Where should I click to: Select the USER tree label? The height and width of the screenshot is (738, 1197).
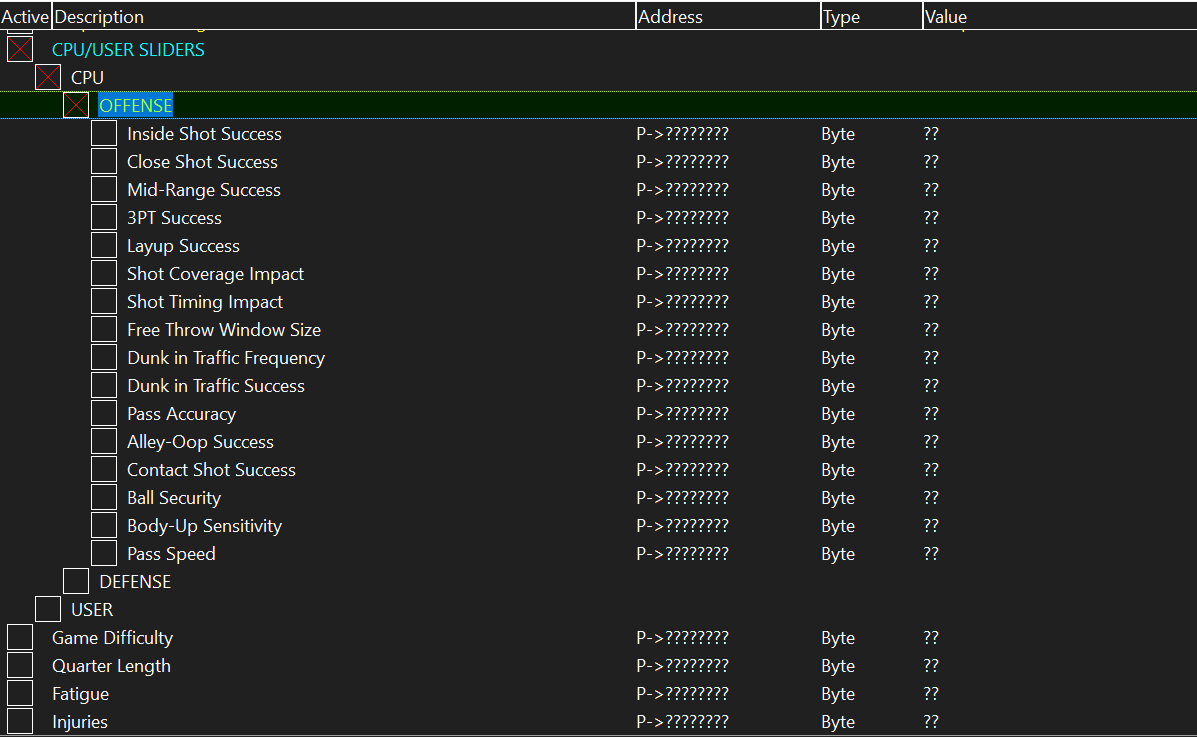(x=92, y=610)
